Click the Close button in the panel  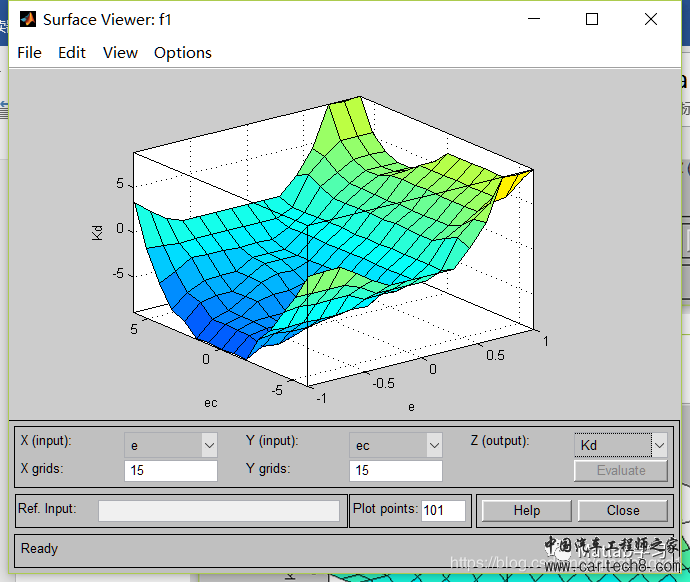coord(623,510)
